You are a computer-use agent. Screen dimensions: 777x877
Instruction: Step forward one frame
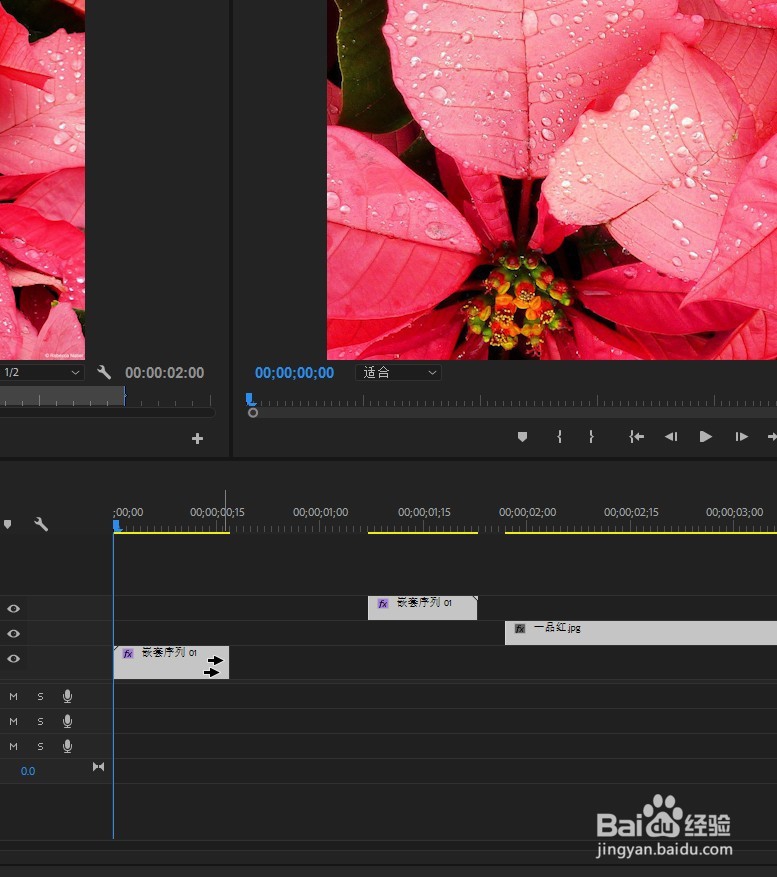coord(741,437)
